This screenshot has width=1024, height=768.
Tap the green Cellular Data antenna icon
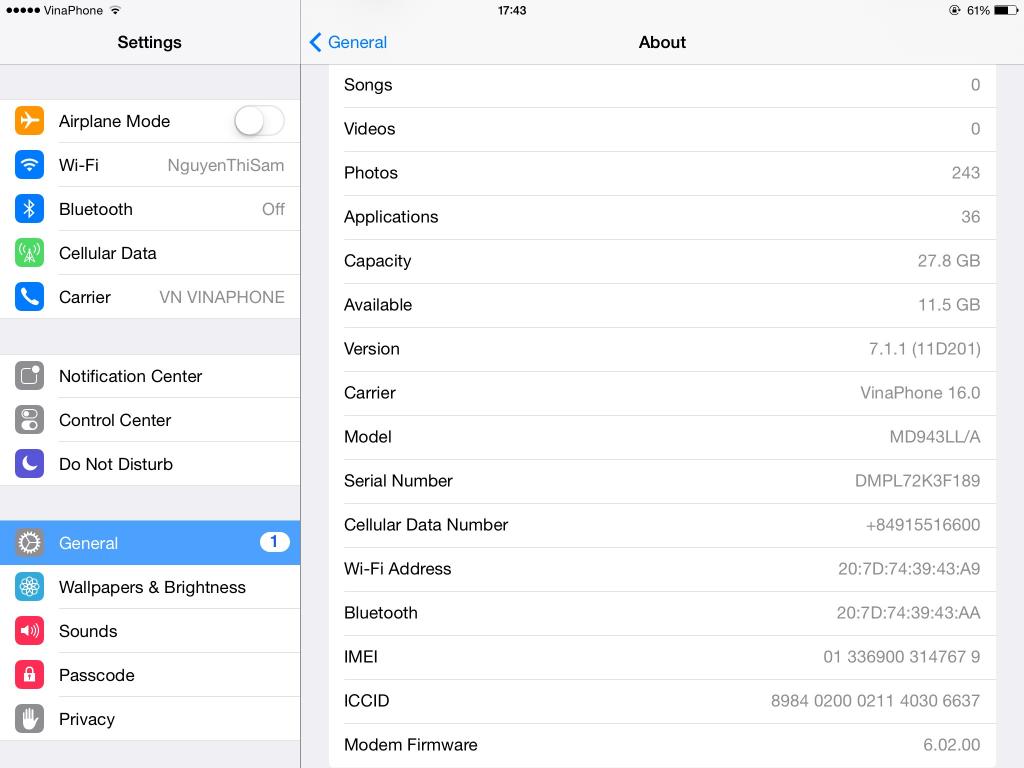(29, 253)
